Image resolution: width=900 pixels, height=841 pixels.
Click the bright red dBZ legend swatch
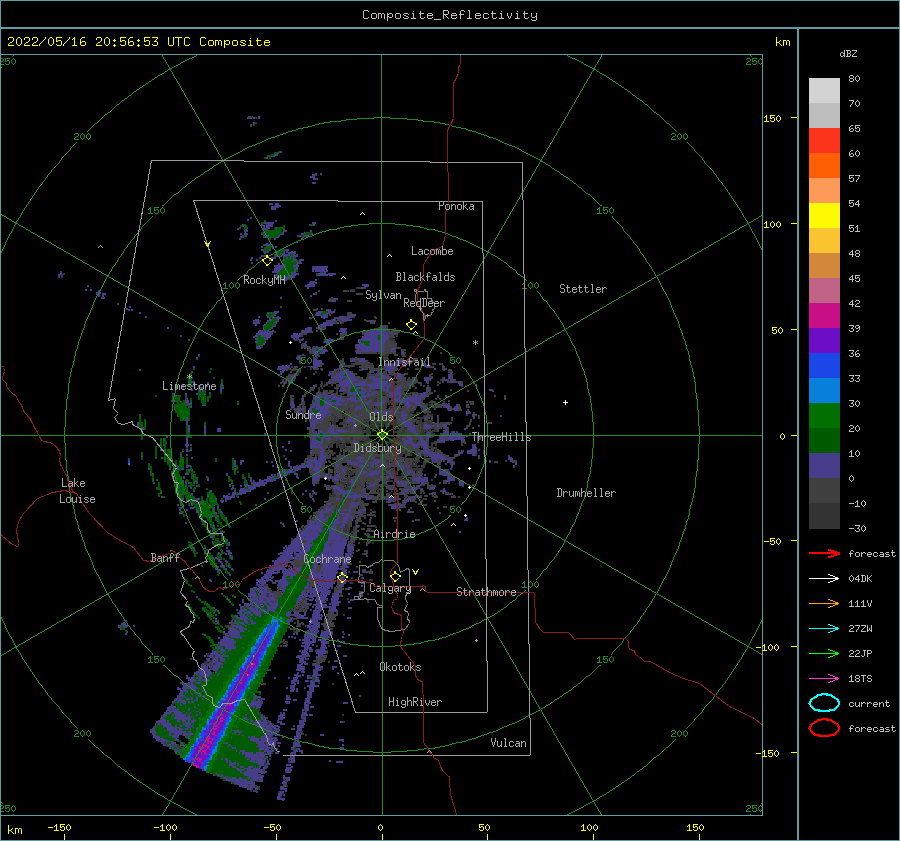[824, 140]
